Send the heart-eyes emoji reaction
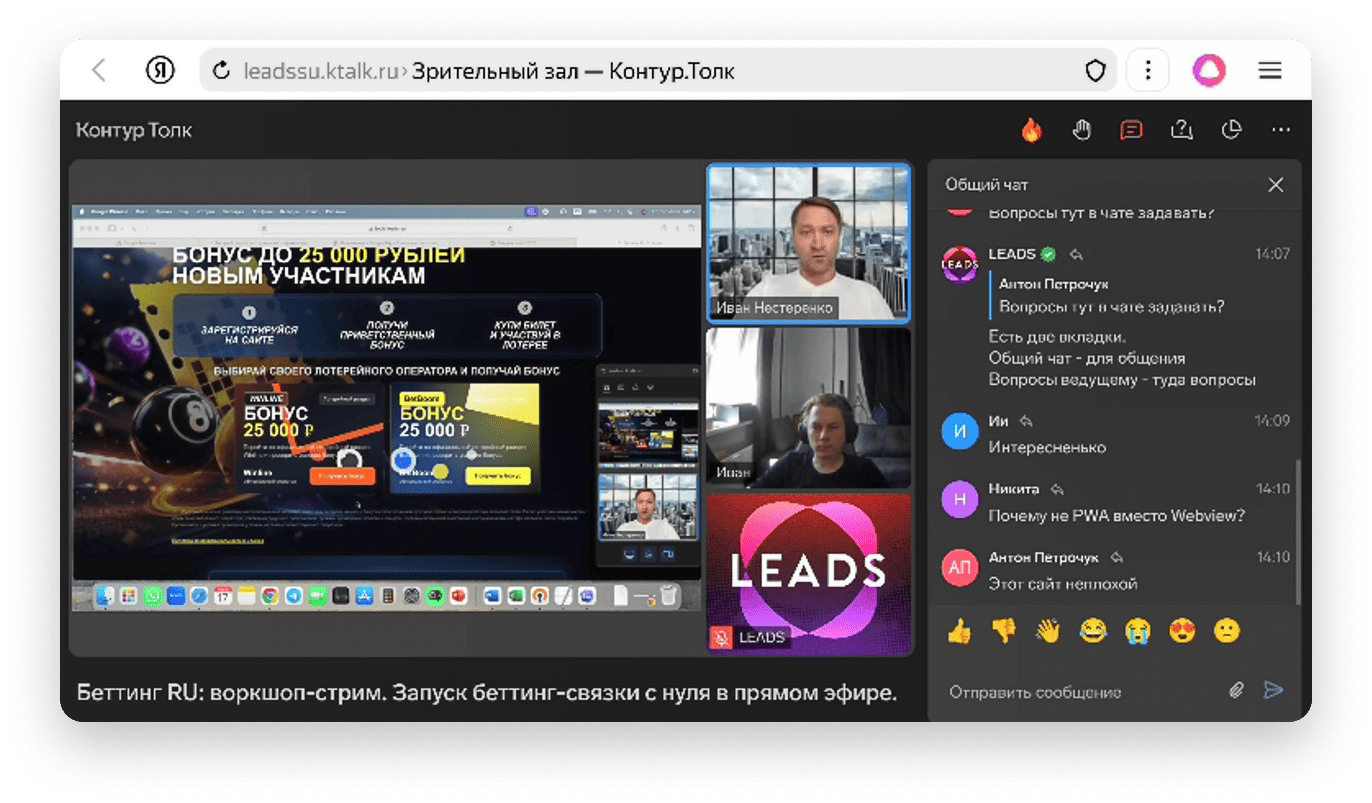The image size is (1372, 803). coord(1182,631)
